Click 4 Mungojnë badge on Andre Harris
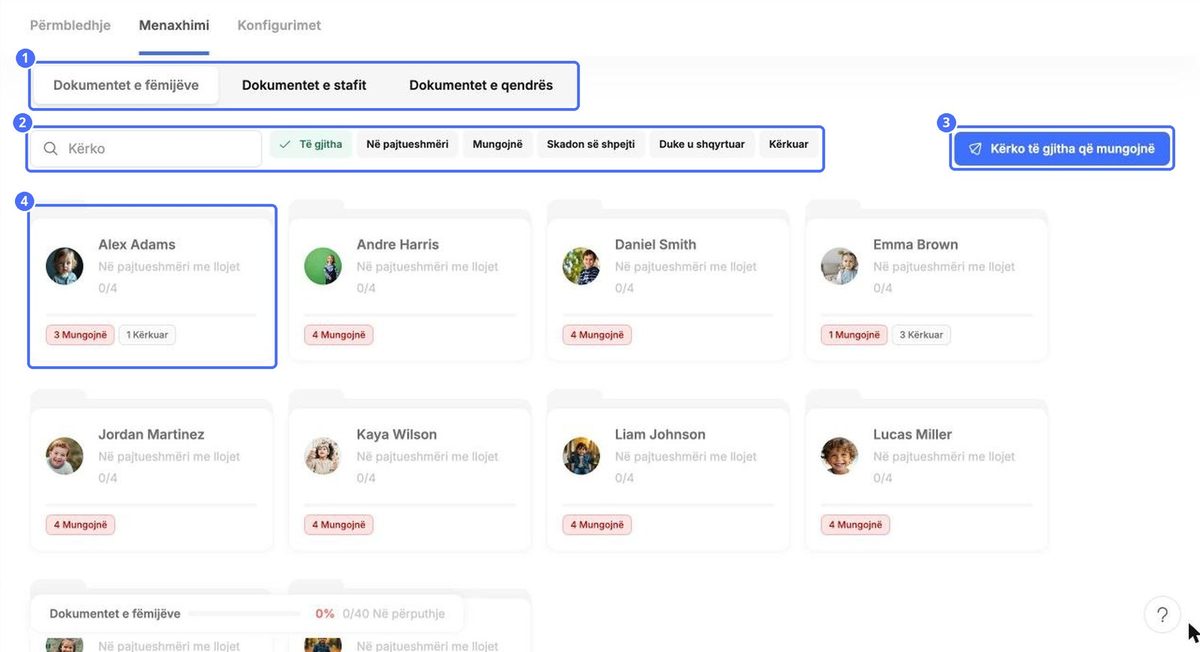The height and width of the screenshot is (652, 1200). pos(339,335)
